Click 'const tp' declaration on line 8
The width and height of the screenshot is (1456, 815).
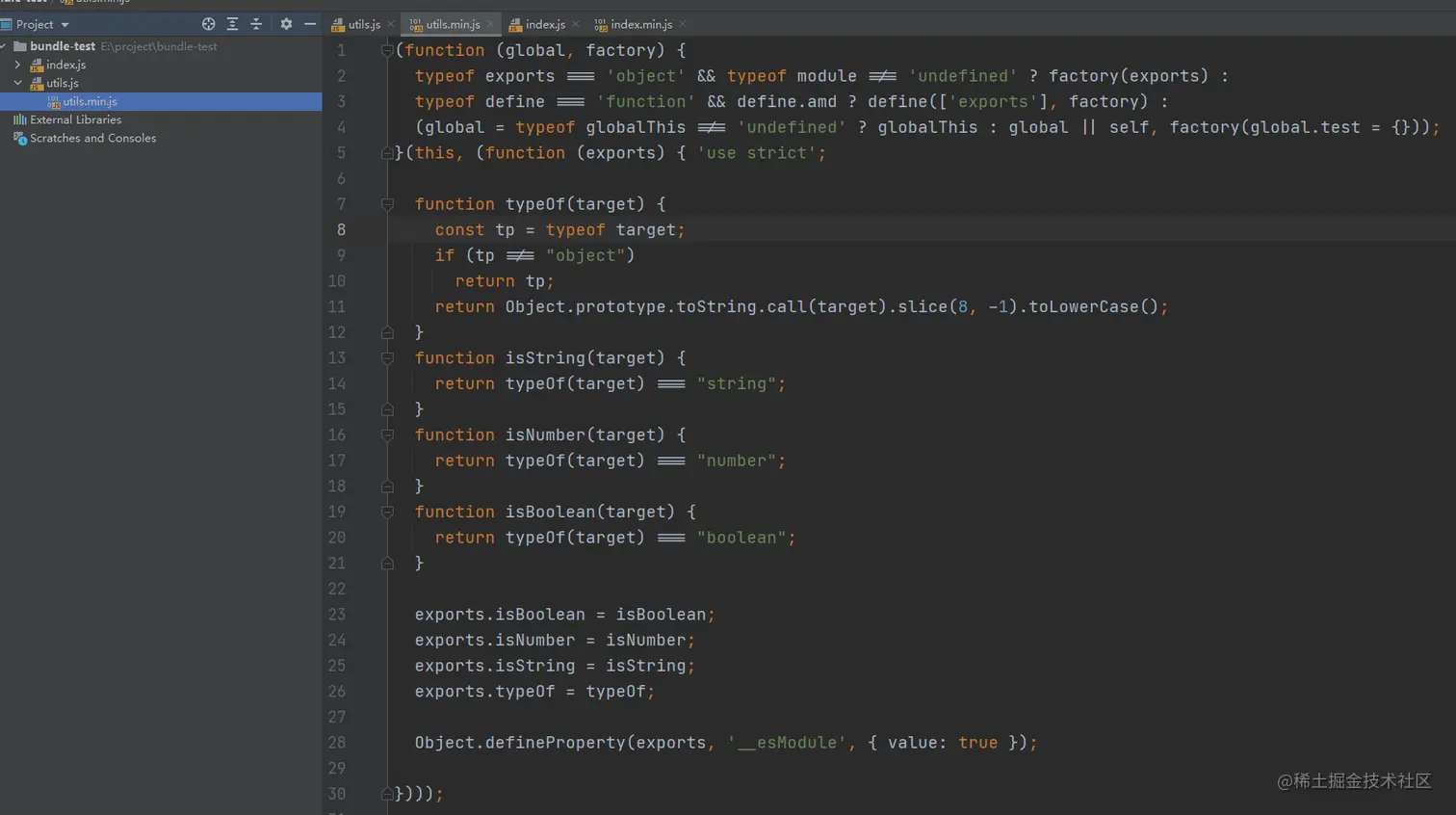[x=475, y=230]
